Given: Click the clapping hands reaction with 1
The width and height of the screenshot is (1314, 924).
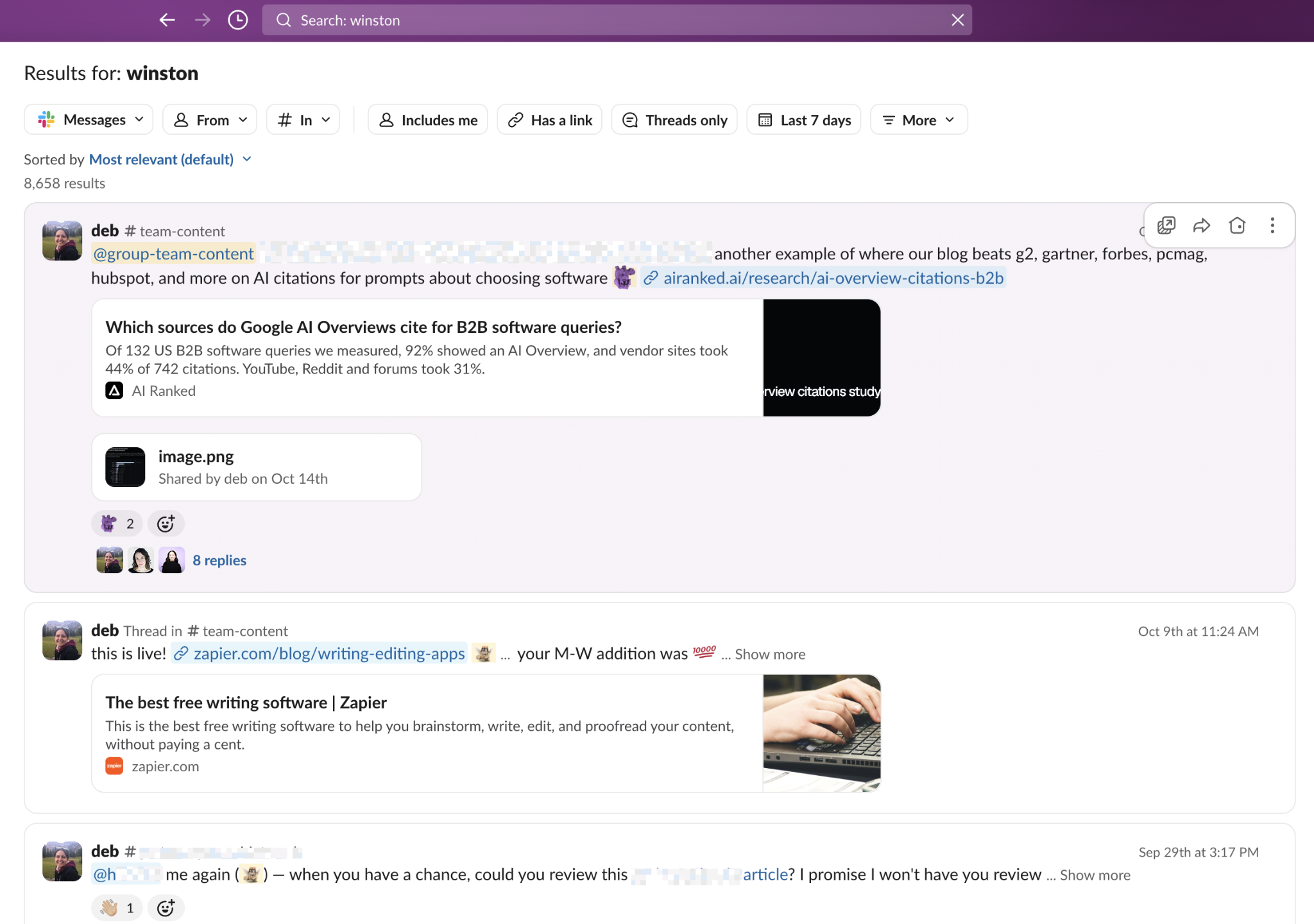Looking at the screenshot, I should point(117,907).
